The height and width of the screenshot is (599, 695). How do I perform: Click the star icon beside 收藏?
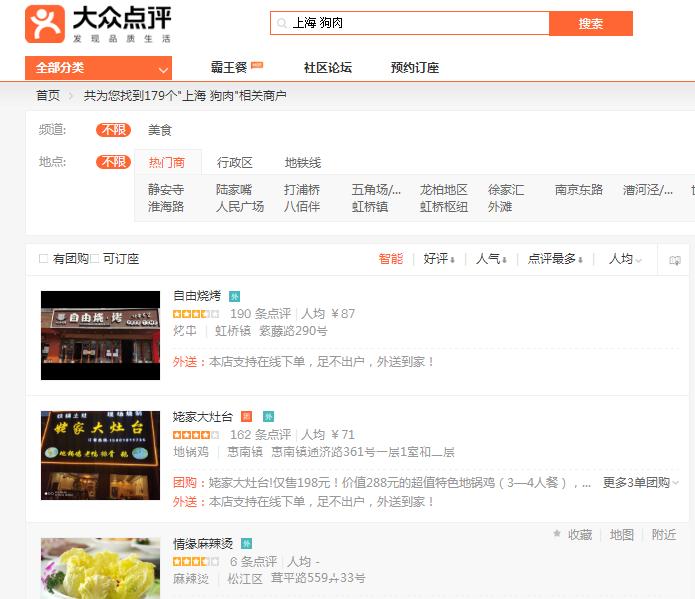pos(557,534)
